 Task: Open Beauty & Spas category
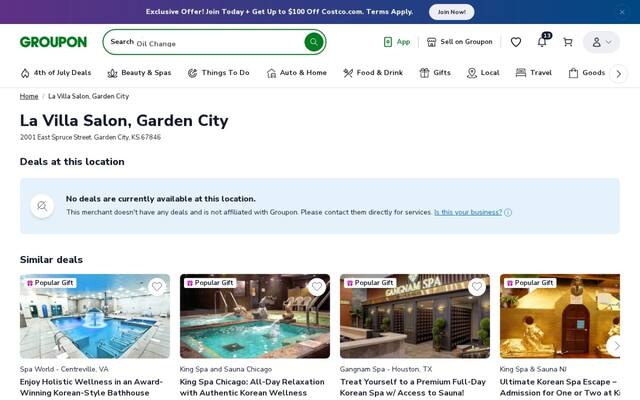pos(139,73)
